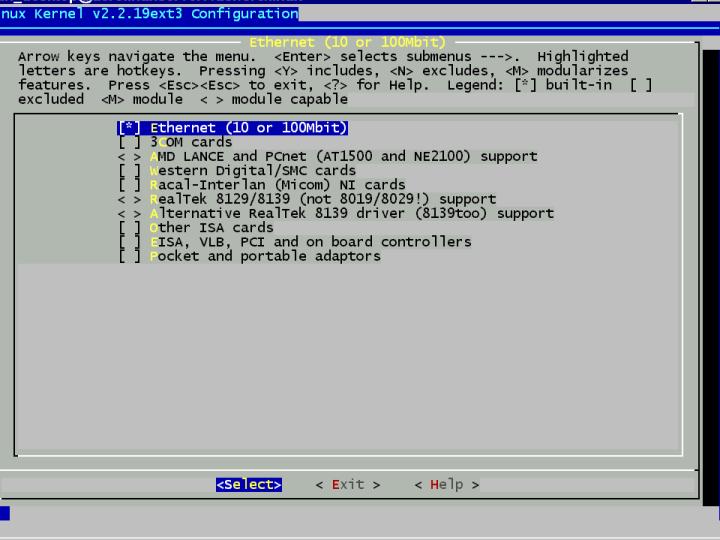Toggle AMD LANCE and PCnet module selector
720x540 pixels.
129,156
